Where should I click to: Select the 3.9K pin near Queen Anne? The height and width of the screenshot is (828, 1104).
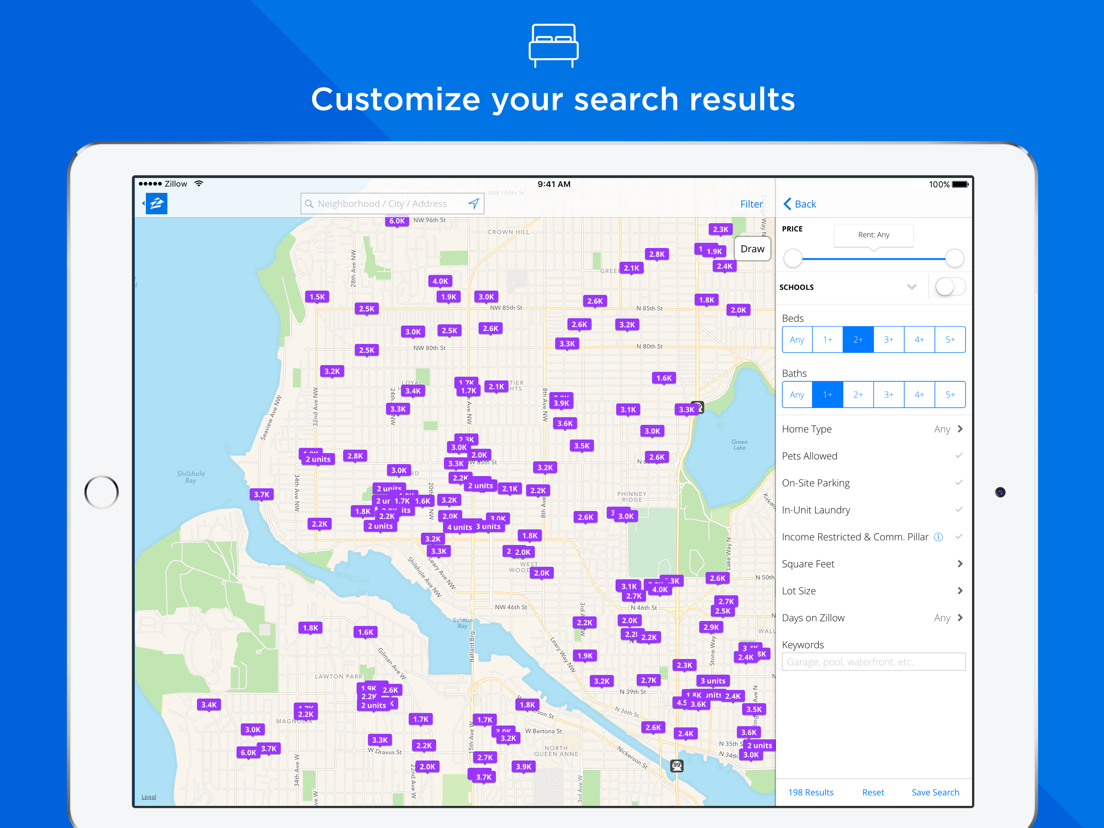(523, 767)
